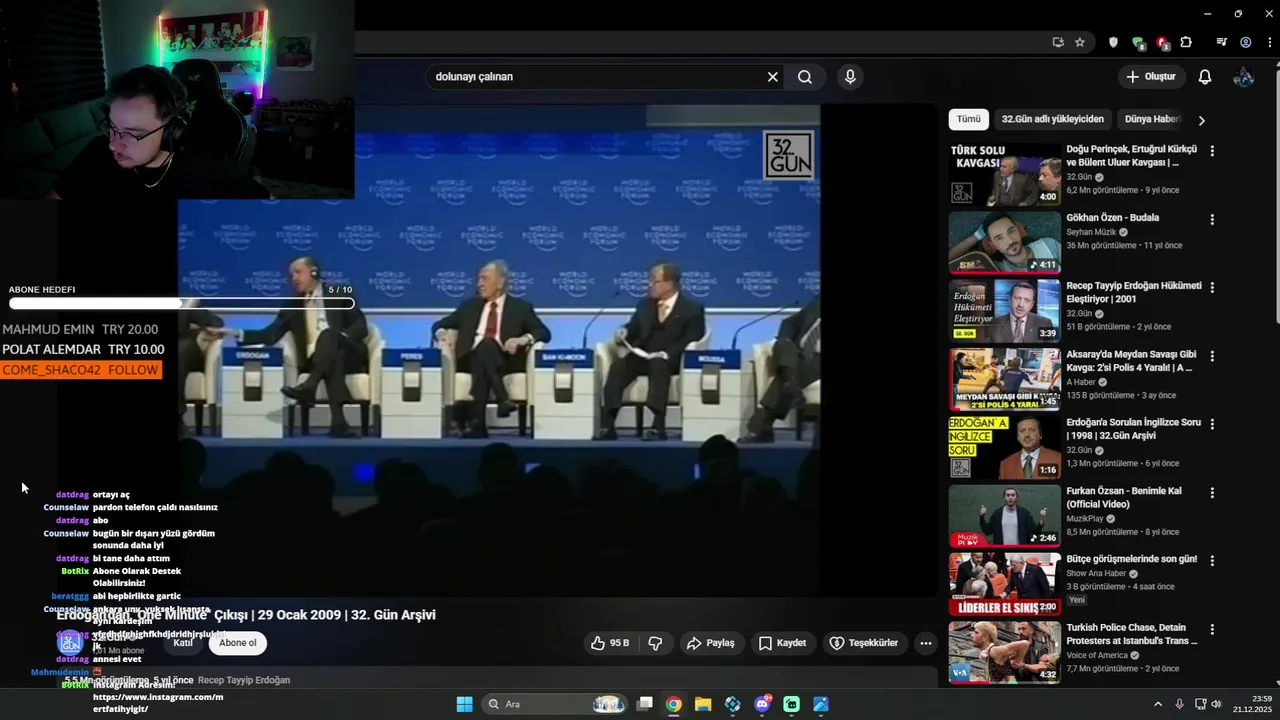
Task: Save video with Kaydet button
Action: (x=782, y=643)
